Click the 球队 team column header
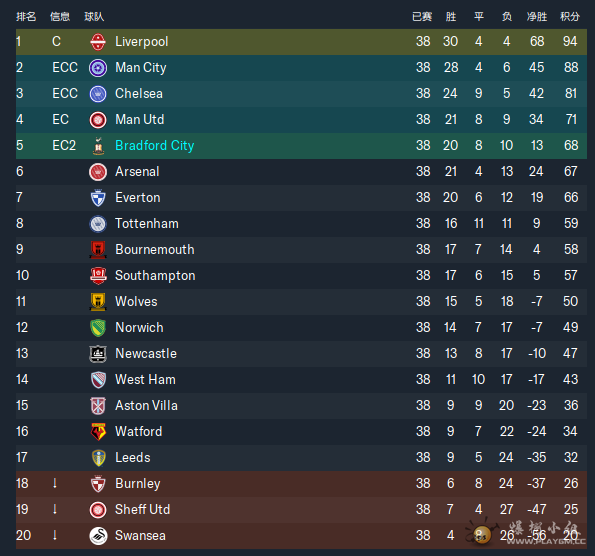 click(94, 17)
